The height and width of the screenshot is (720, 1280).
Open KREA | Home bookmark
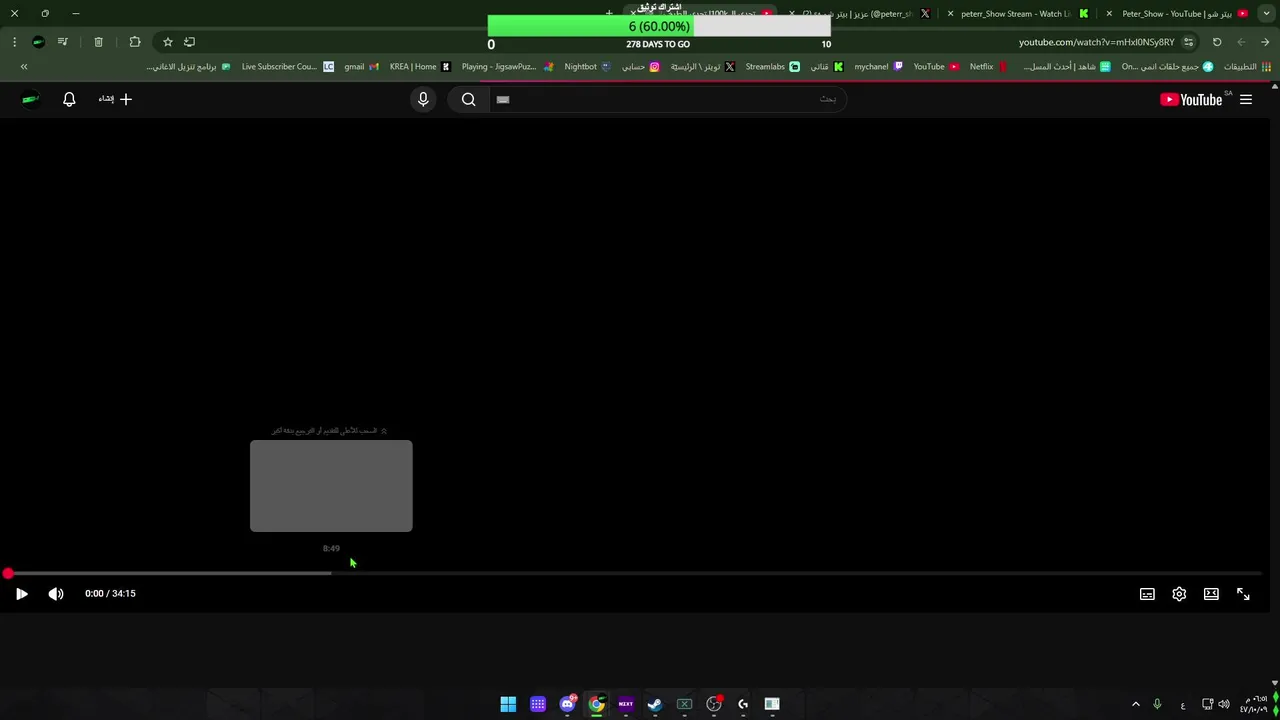click(x=420, y=67)
